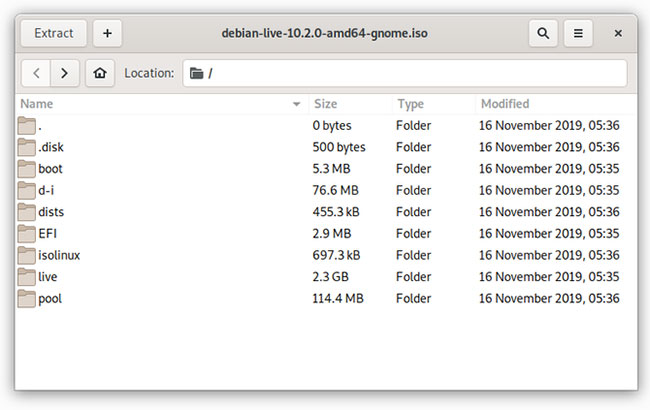Sort by the Modified column header
The height and width of the screenshot is (410, 650).
pos(505,104)
